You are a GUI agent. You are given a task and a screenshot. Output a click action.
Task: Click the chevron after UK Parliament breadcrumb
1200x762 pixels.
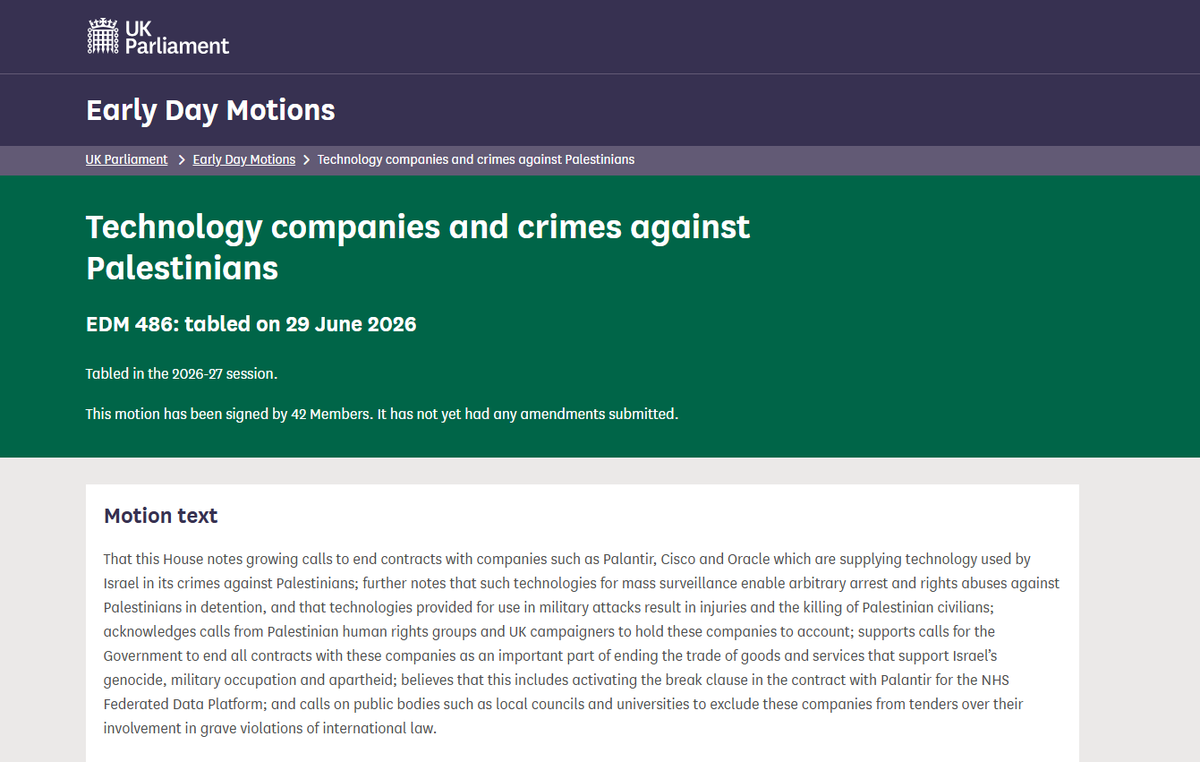pyautogui.click(x=181, y=160)
